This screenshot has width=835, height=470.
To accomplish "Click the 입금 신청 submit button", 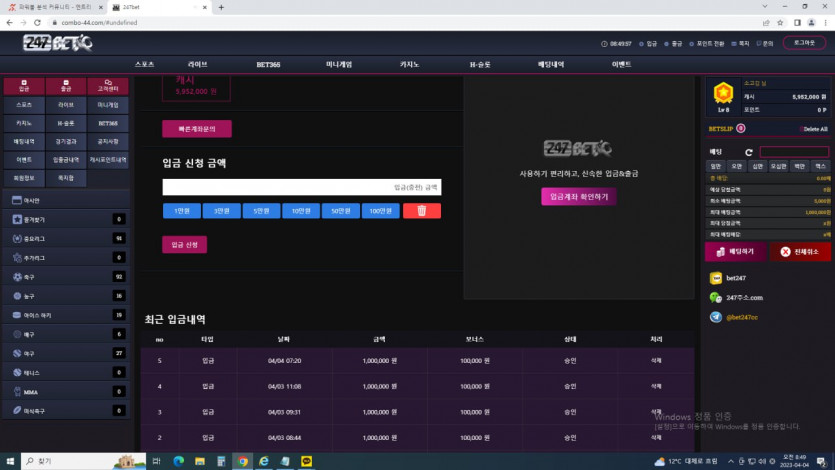I will (184, 245).
